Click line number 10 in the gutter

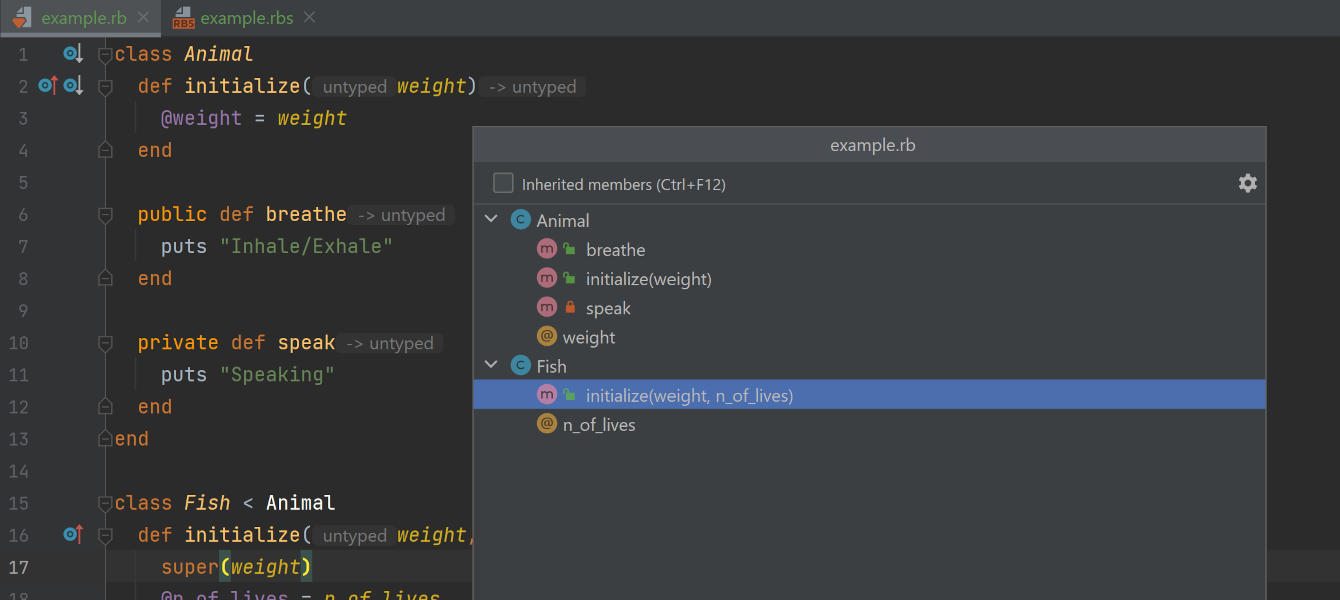click(x=19, y=343)
